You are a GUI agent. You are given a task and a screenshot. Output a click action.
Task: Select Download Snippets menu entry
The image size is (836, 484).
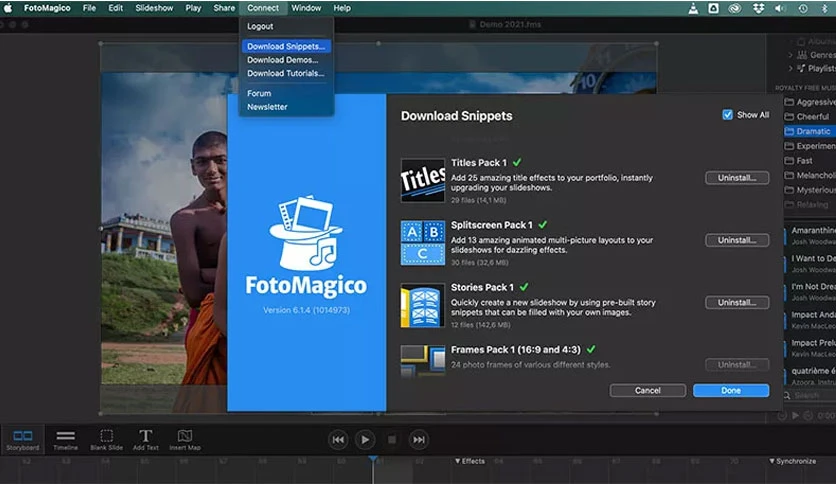pyautogui.click(x=286, y=46)
